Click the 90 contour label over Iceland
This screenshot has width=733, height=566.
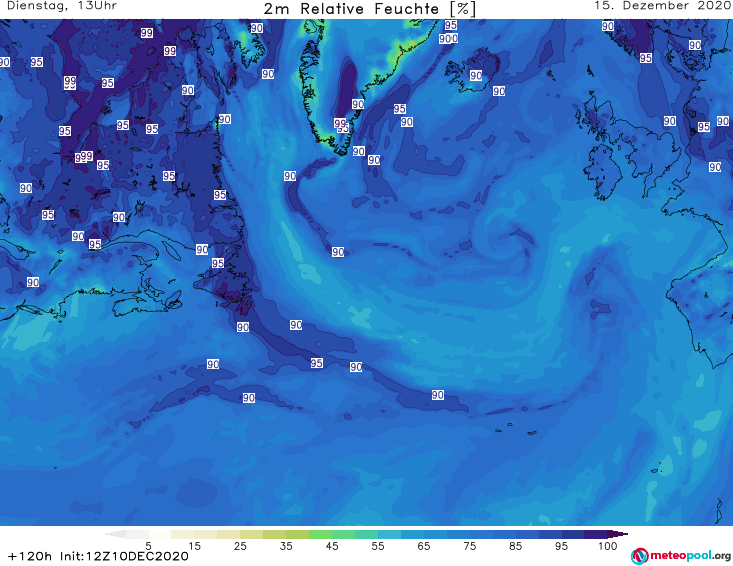click(x=476, y=75)
